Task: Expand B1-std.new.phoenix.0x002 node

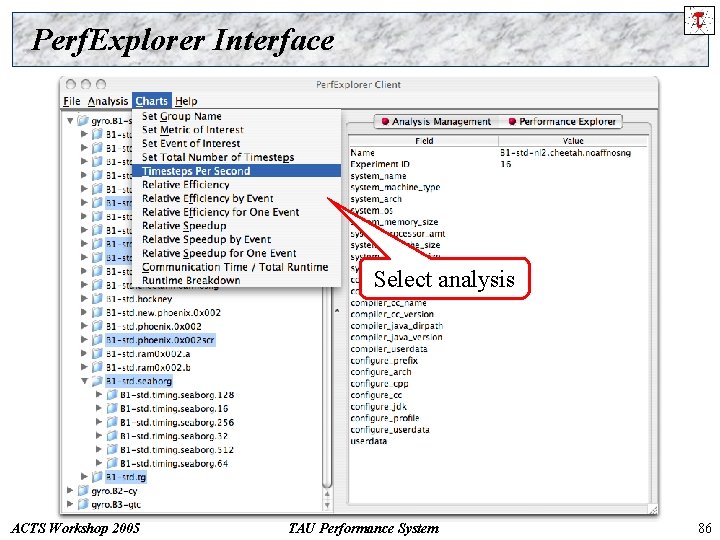Action: point(84,312)
